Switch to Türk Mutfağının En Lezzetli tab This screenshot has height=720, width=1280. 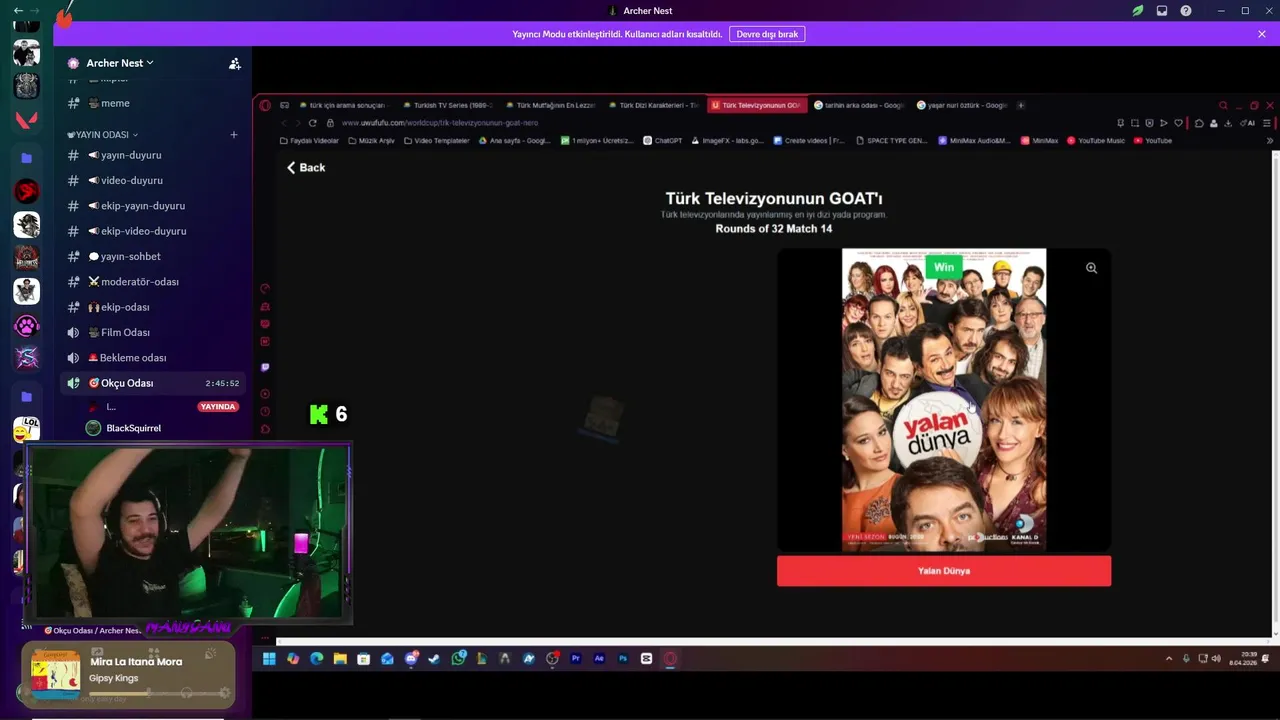point(550,105)
